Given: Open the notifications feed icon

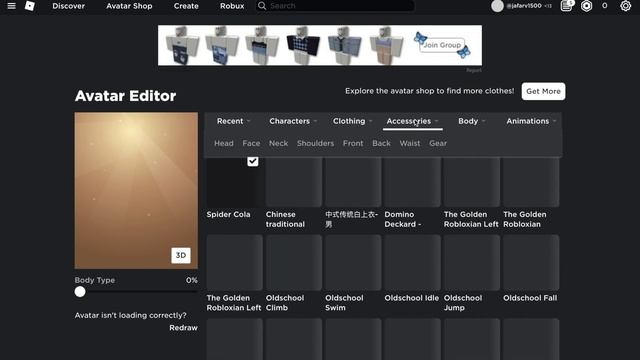Looking at the screenshot, I should pyautogui.click(x=567, y=6).
